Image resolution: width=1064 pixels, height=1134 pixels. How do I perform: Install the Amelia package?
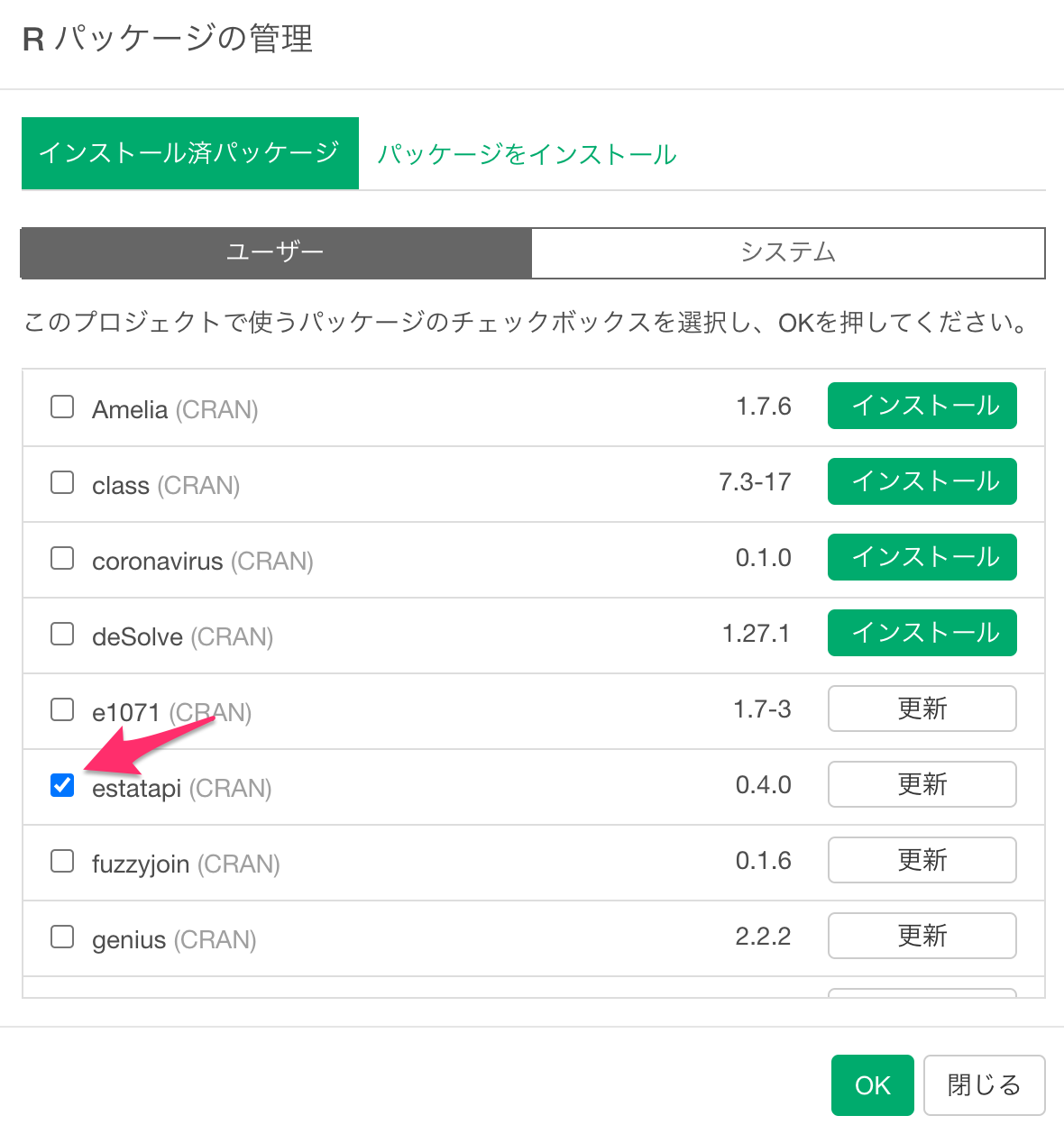(922, 406)
